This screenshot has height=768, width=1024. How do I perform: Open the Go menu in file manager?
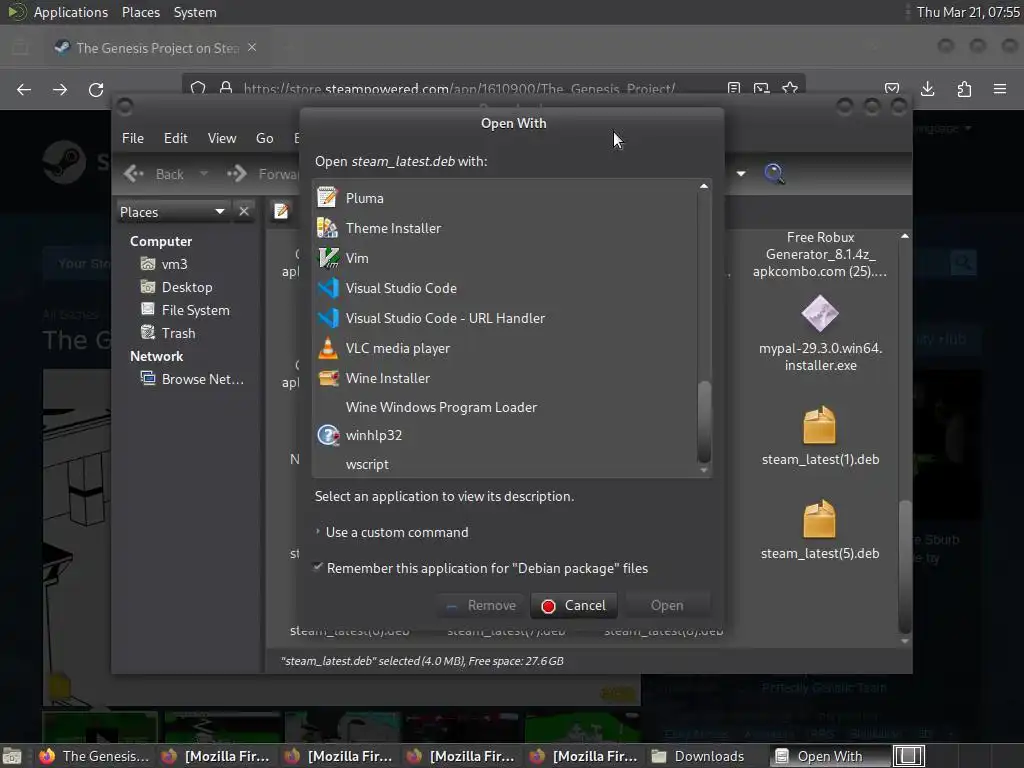(x=264, y=138)
